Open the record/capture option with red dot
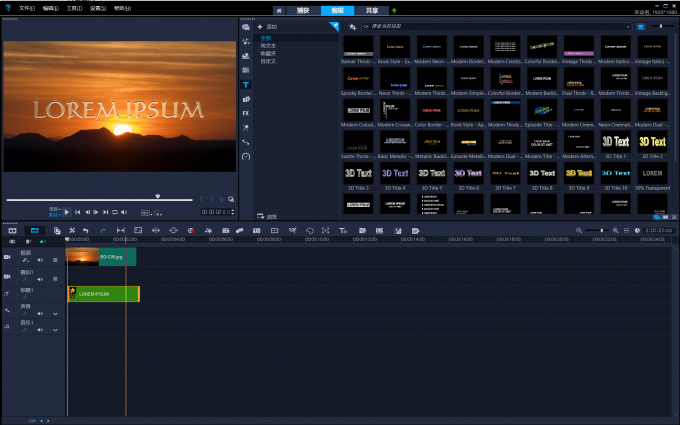The width and height of the screenshot is (680, 425). click(x=191, y=231)
